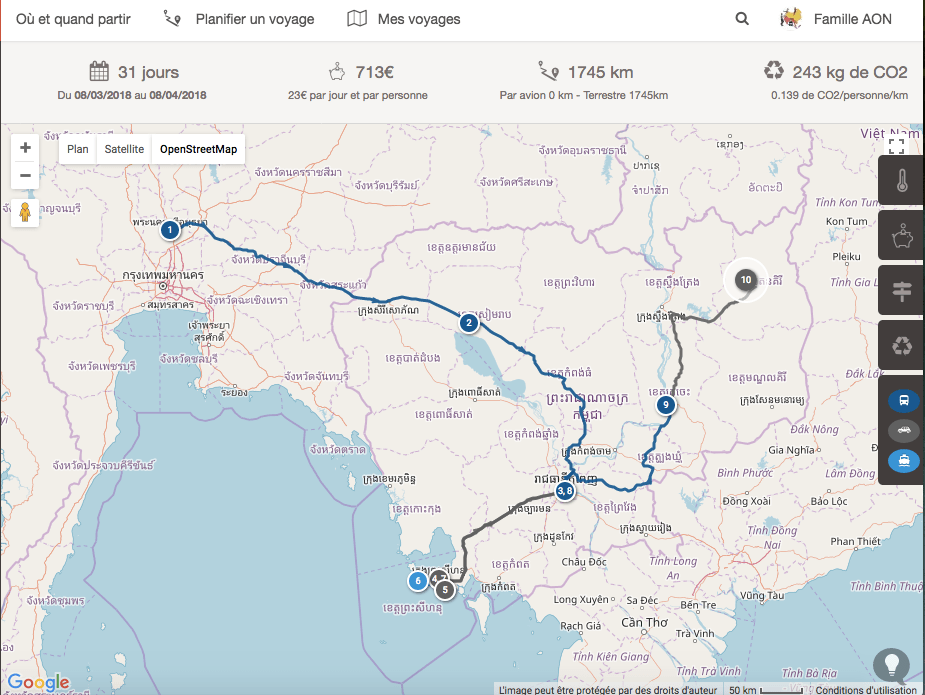The width and height of the screenshot is (925, 695).
Task: Select route stop marker number 10
Action: click(x=745, y=280)
